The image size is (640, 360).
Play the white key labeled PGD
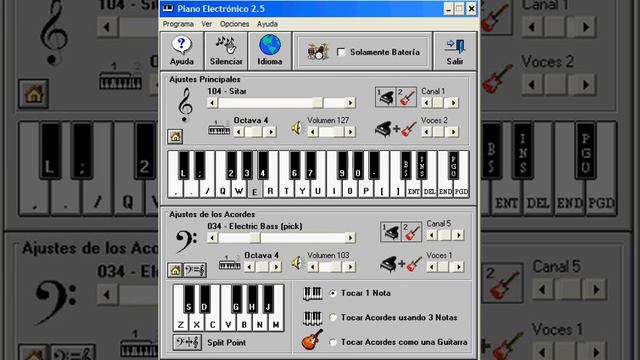461,191
